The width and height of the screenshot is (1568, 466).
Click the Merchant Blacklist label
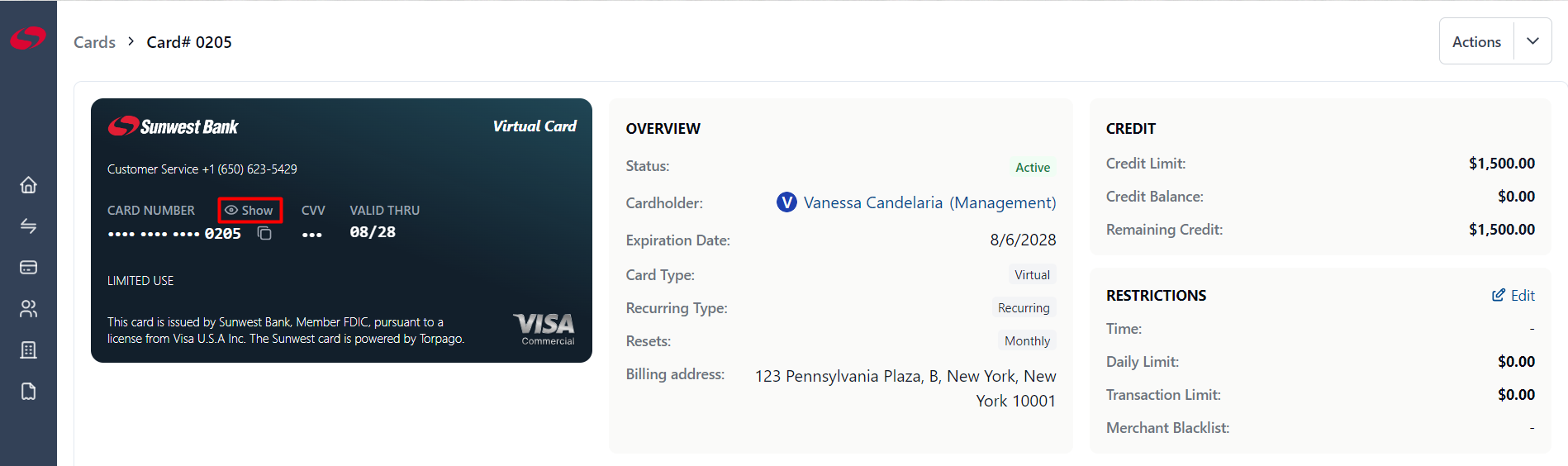coord(1167,428)
